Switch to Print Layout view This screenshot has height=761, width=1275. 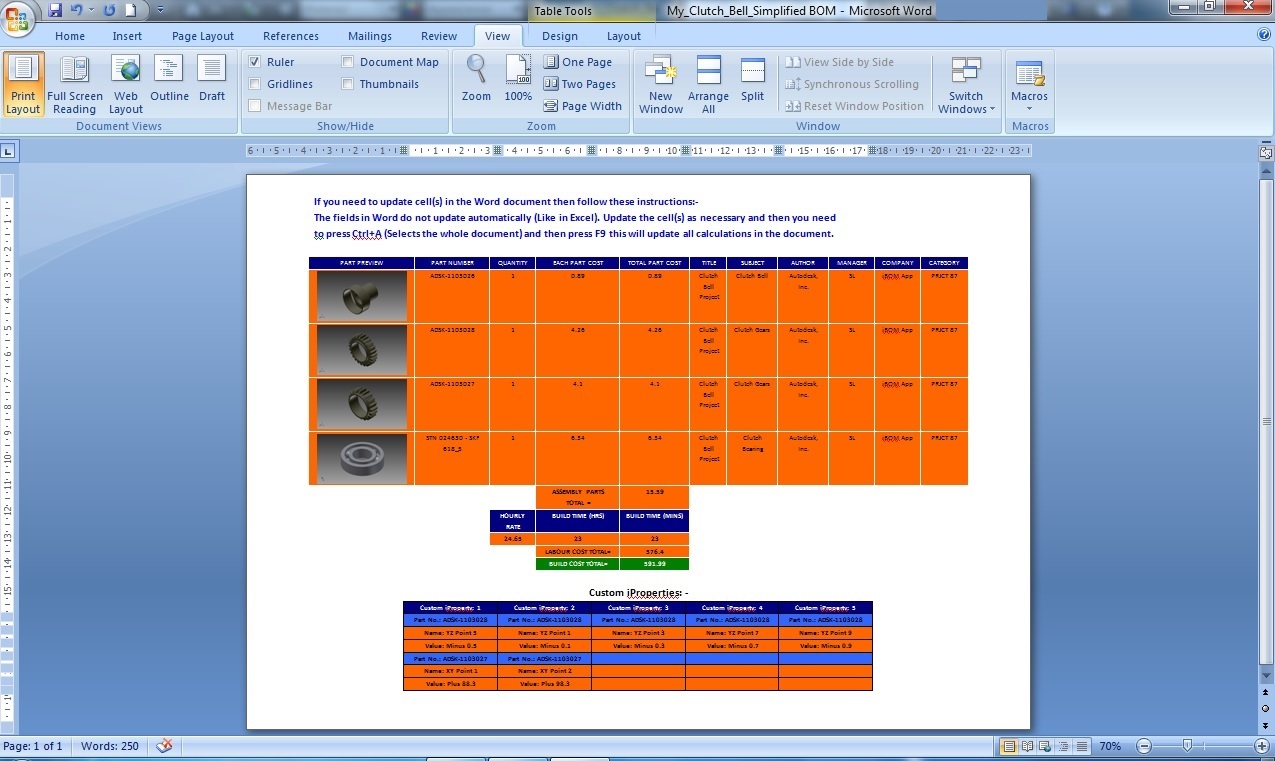(23, 85)
